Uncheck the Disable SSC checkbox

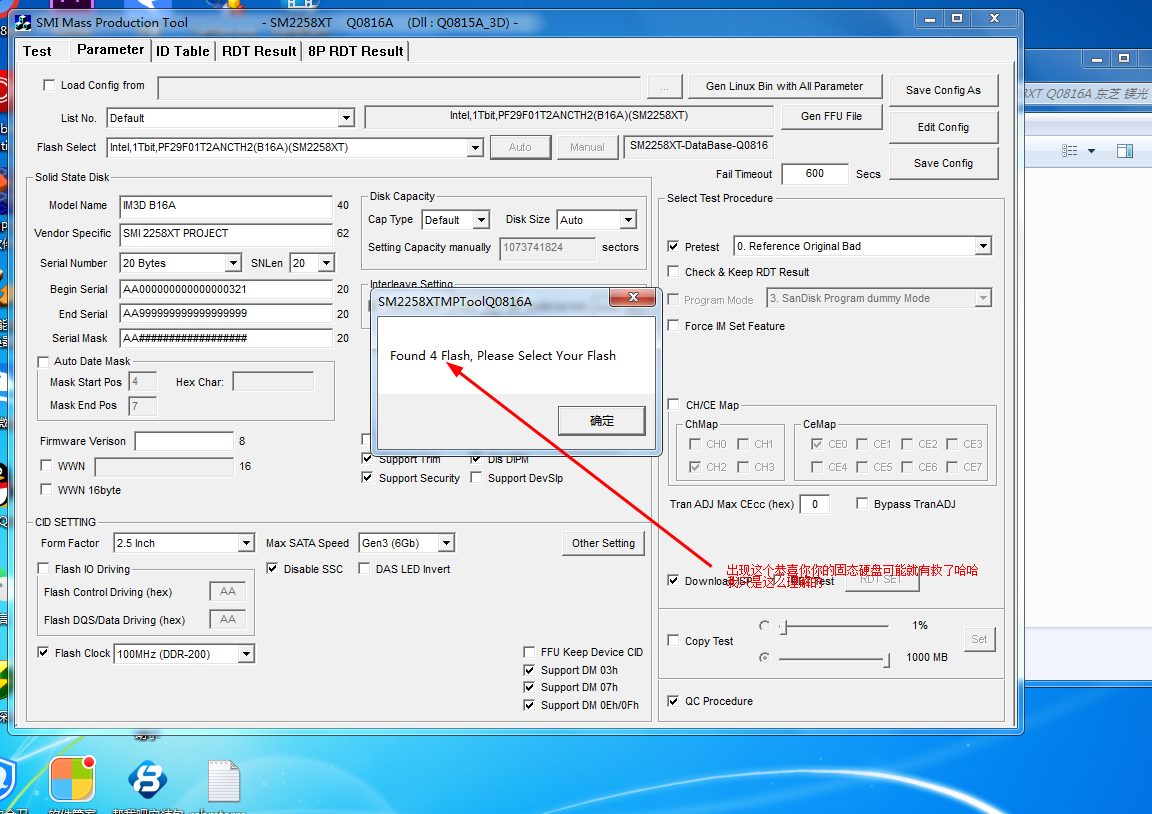[x=272, y=569]
